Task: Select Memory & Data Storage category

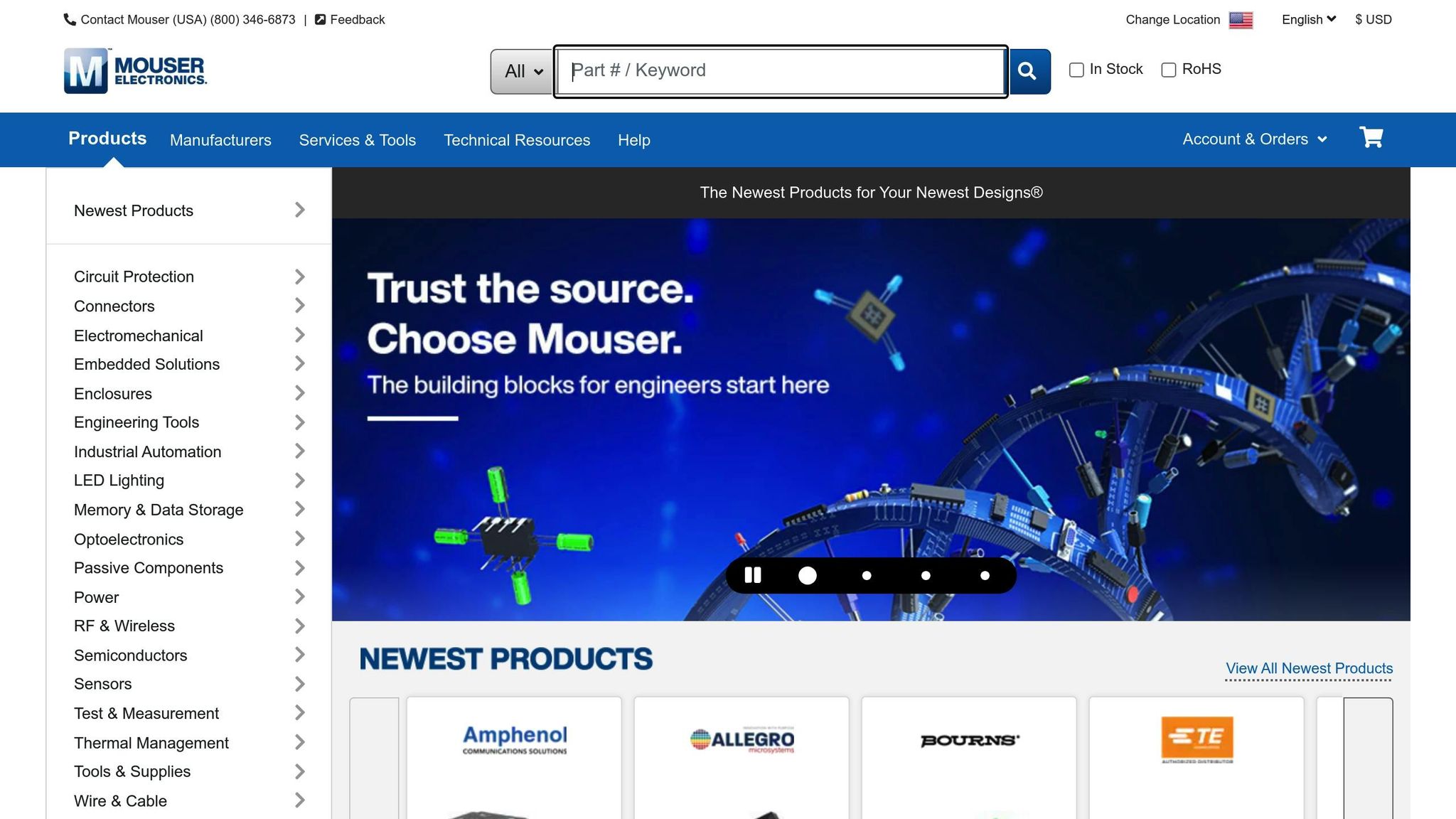Action: tap(159, 510)
